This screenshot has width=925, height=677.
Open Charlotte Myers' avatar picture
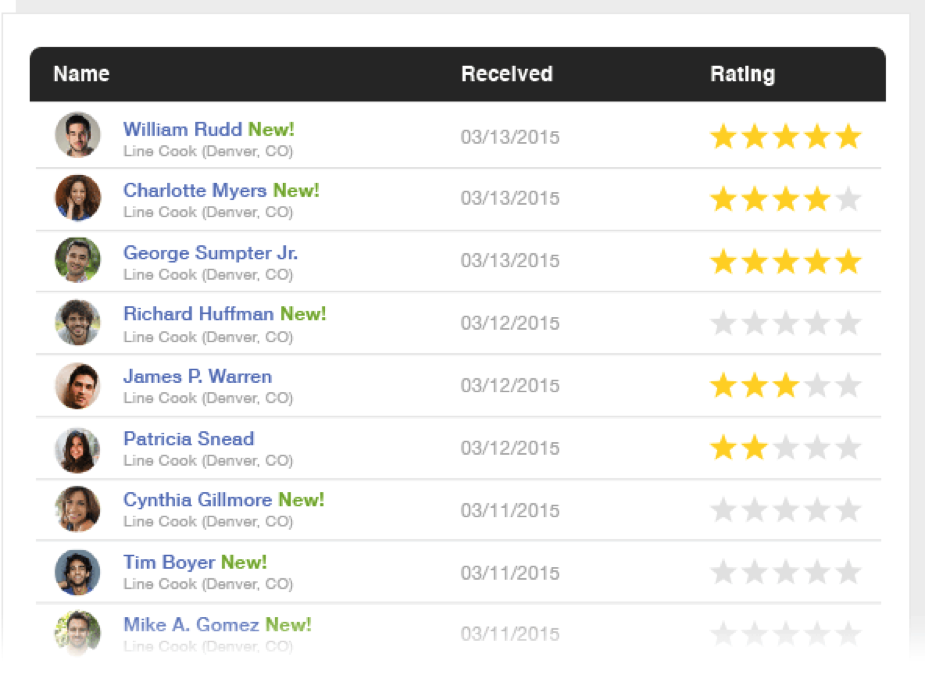pos(77,197)
